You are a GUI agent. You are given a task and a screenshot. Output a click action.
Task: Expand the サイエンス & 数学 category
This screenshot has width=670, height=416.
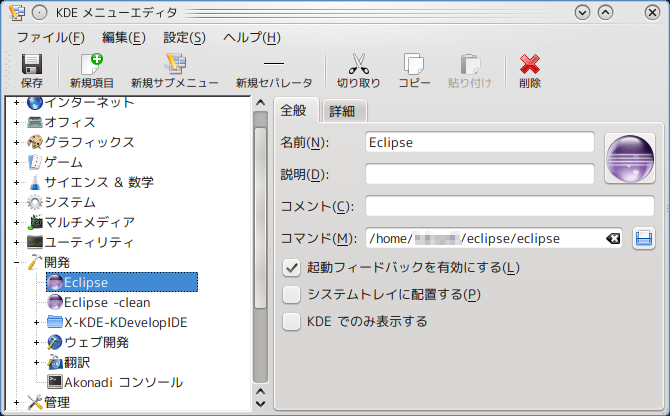16,182
